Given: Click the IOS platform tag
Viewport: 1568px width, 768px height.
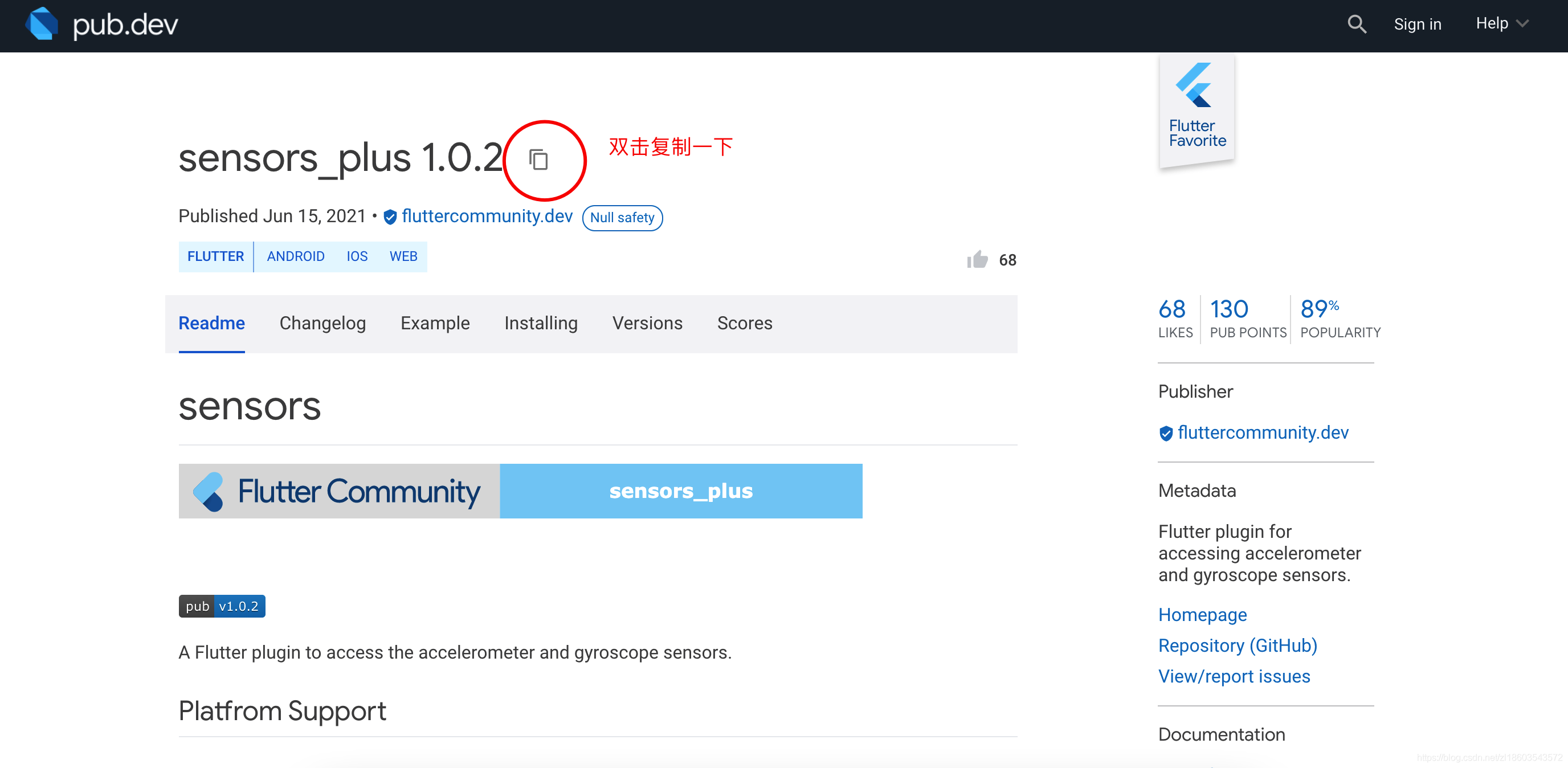Looking at the screenshot, I should [x=357, y=257].
